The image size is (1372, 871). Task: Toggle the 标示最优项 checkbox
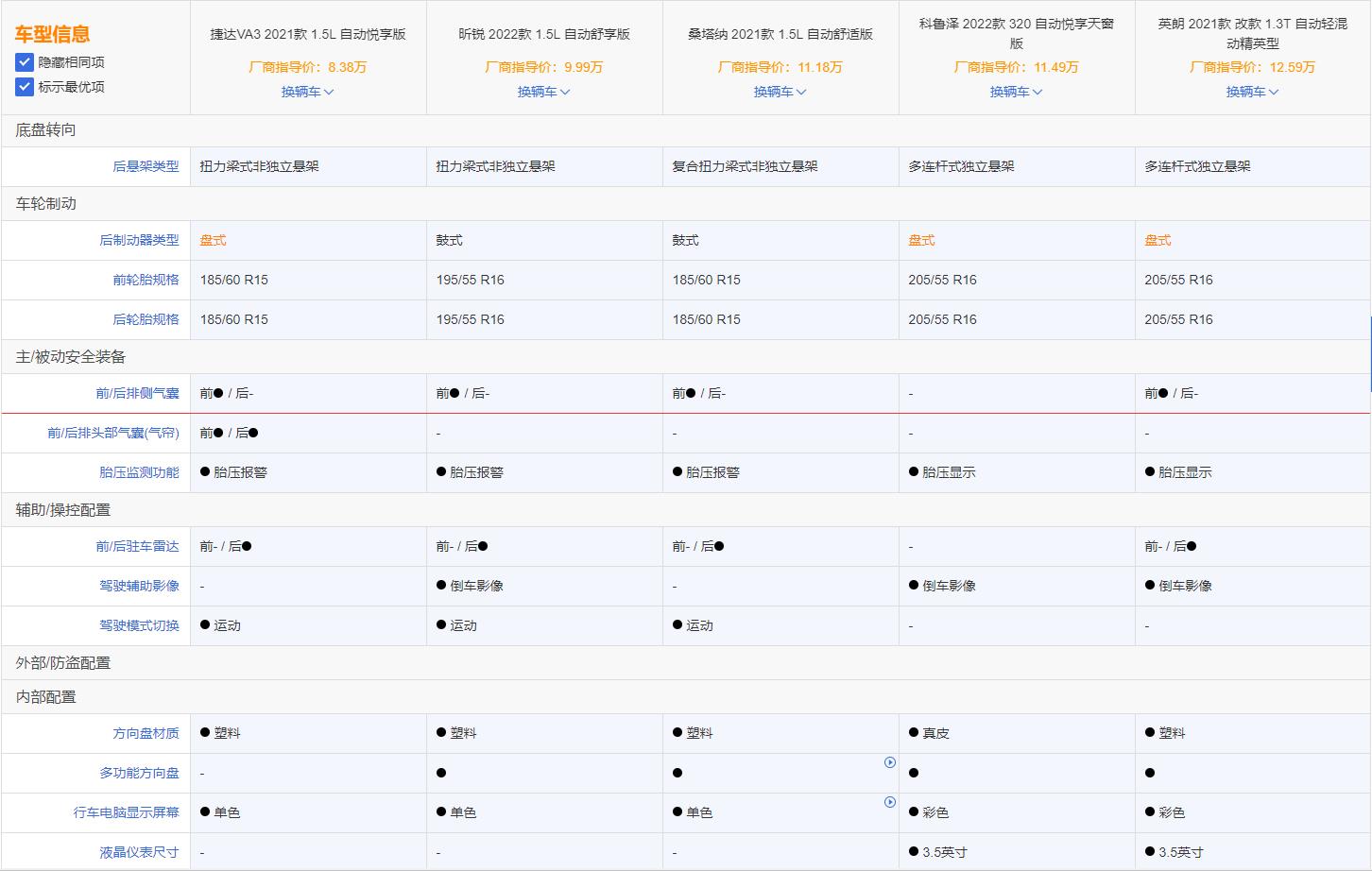(x=25, y=87)
